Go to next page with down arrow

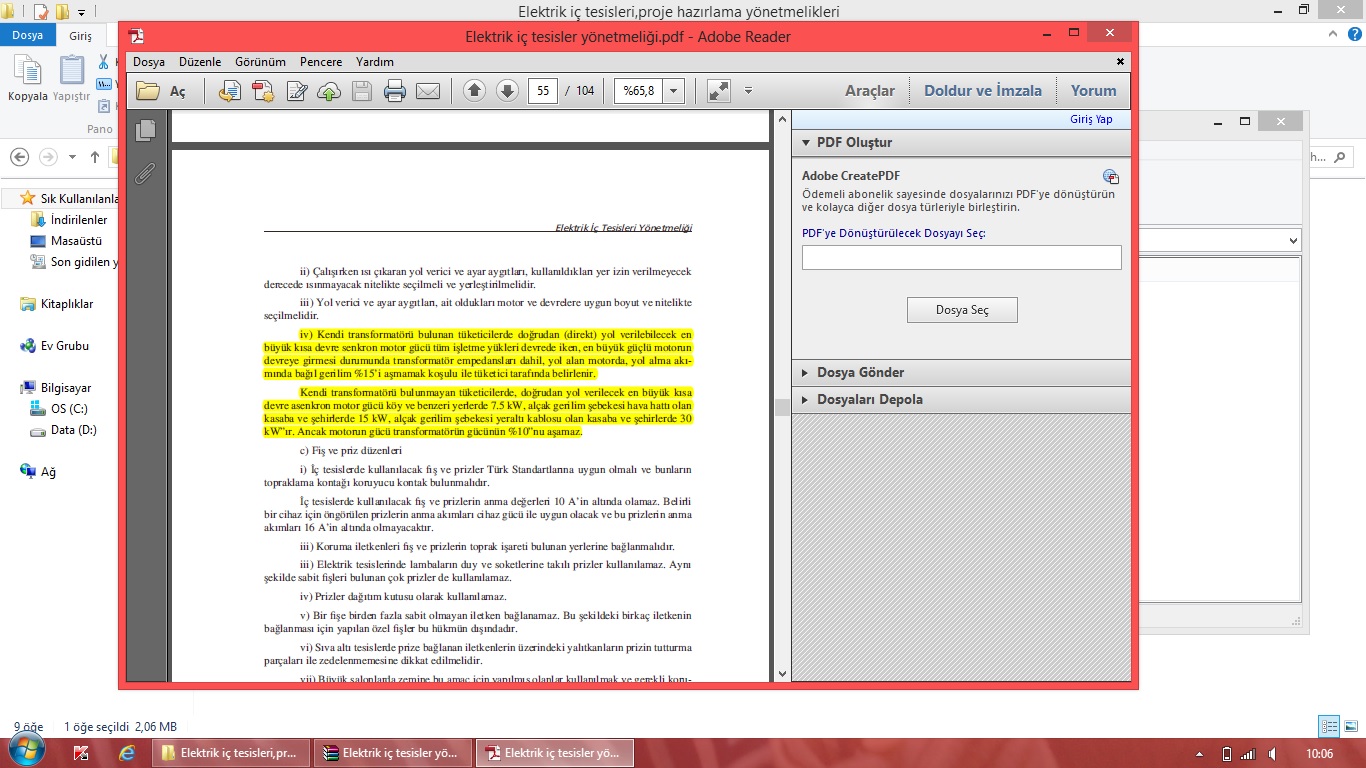point(507,91)
